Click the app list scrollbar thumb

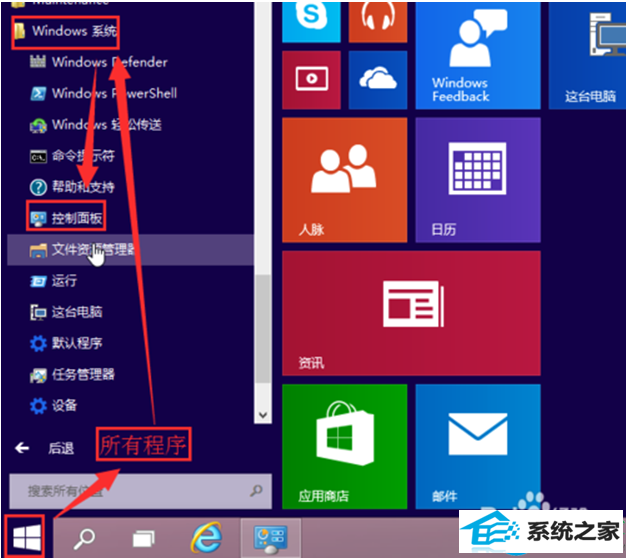(x=263, y=328)
